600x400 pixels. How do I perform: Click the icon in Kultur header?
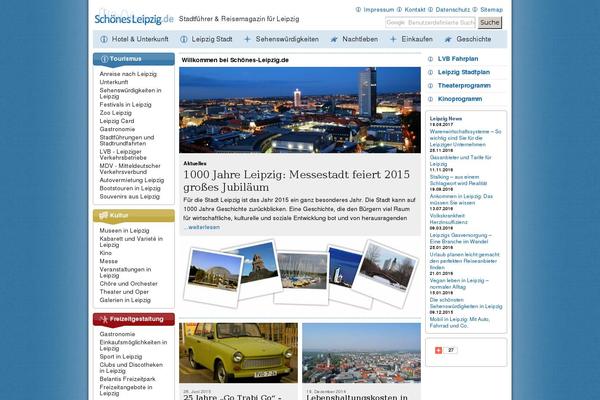coord(103,216)
